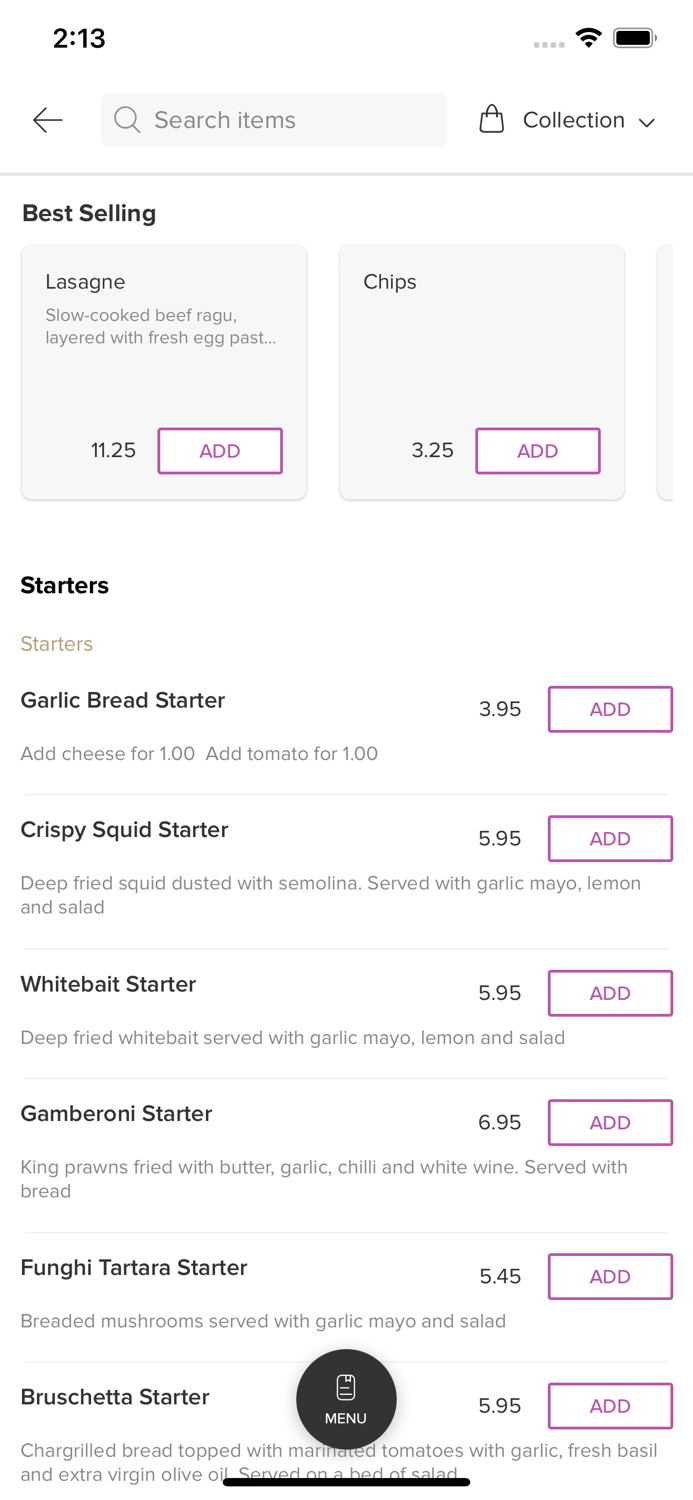Image resolution: width=693 pixels, height=1500 pixels.
Task: Open Gamberoni Starter item details
Action: coord(117,1114)
